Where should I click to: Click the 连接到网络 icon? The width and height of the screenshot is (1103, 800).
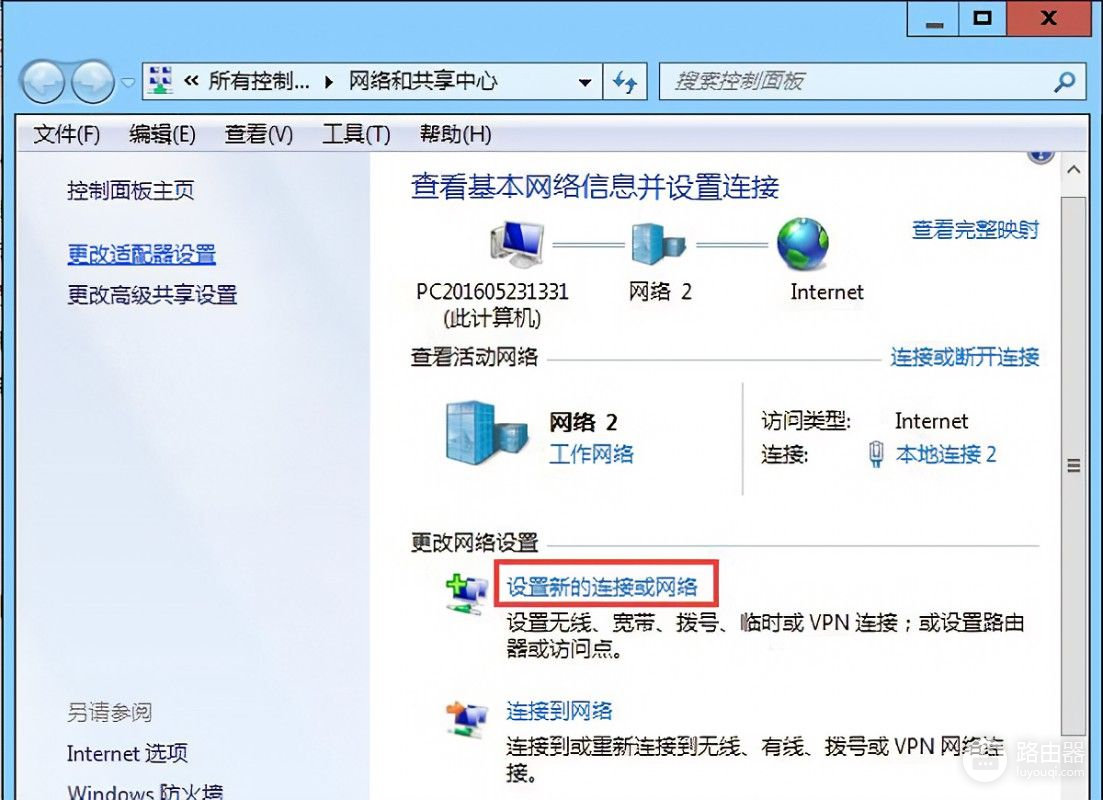(466, 719)
